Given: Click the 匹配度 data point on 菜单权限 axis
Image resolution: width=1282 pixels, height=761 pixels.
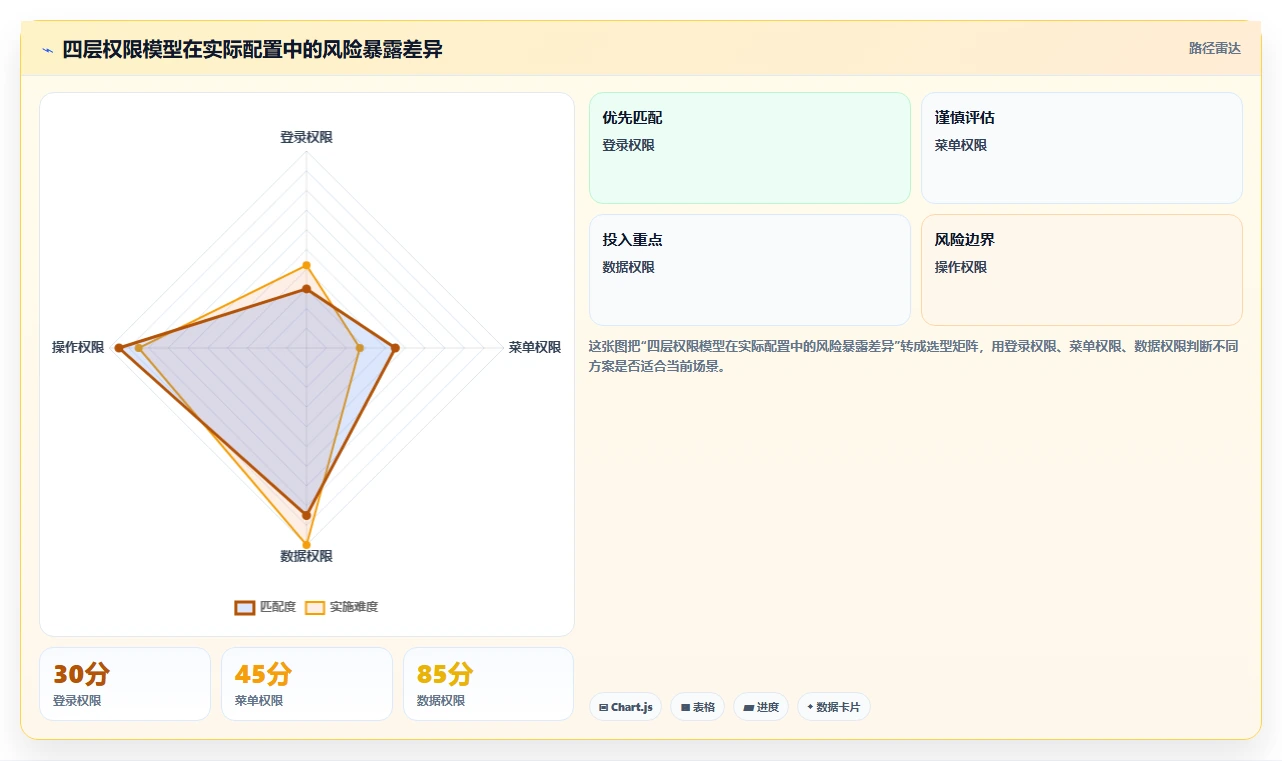Looking at the screenshot, I should coord(395,348).
